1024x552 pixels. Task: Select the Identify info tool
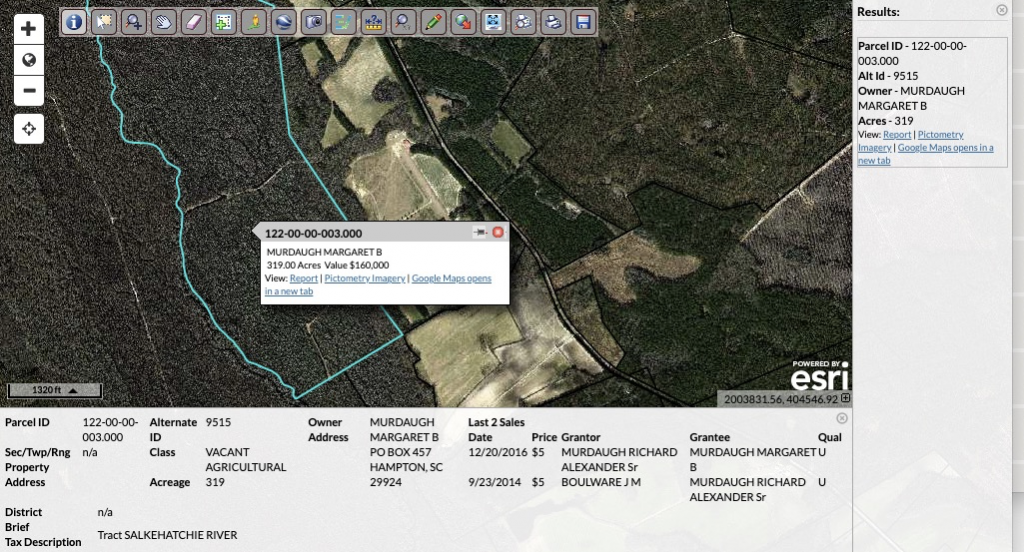click(75, 21)
